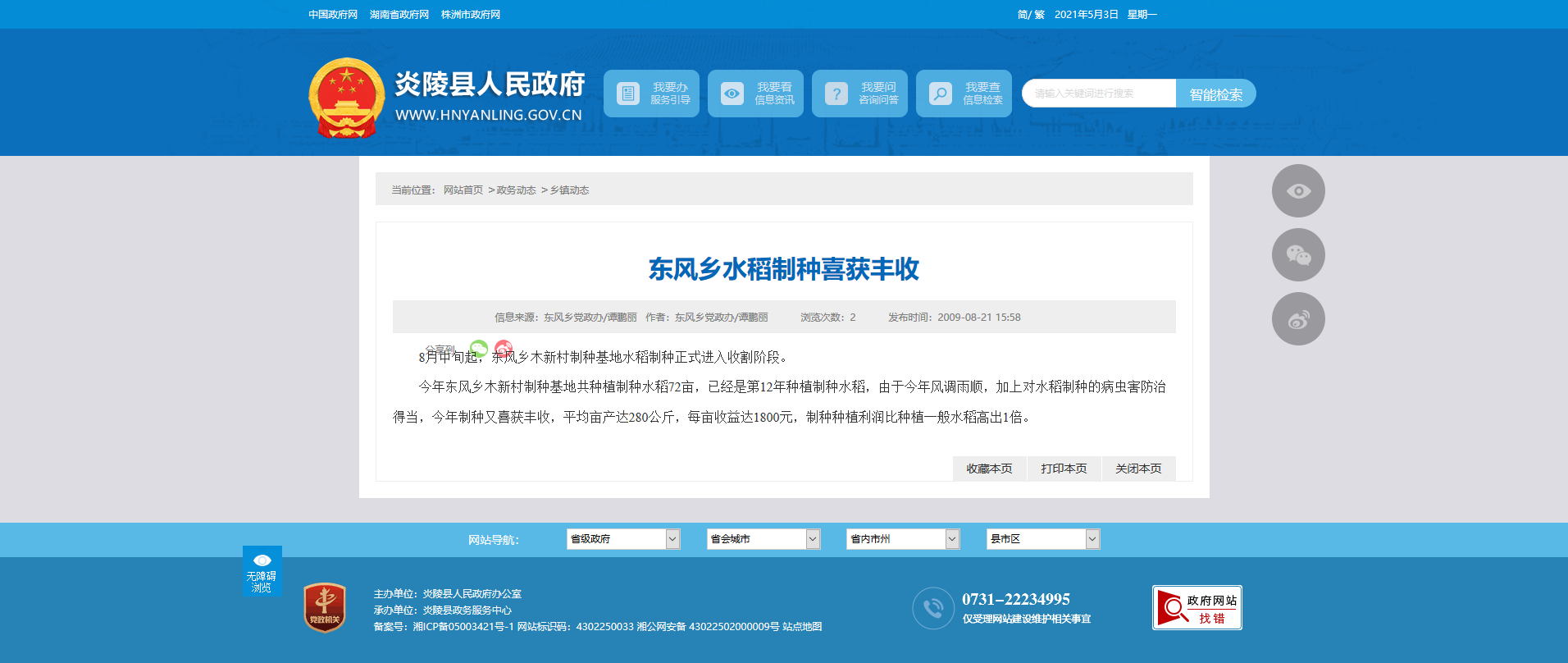Expand the 省级政府 dropdown
1568x663 pixels.
tap(622, 539)
